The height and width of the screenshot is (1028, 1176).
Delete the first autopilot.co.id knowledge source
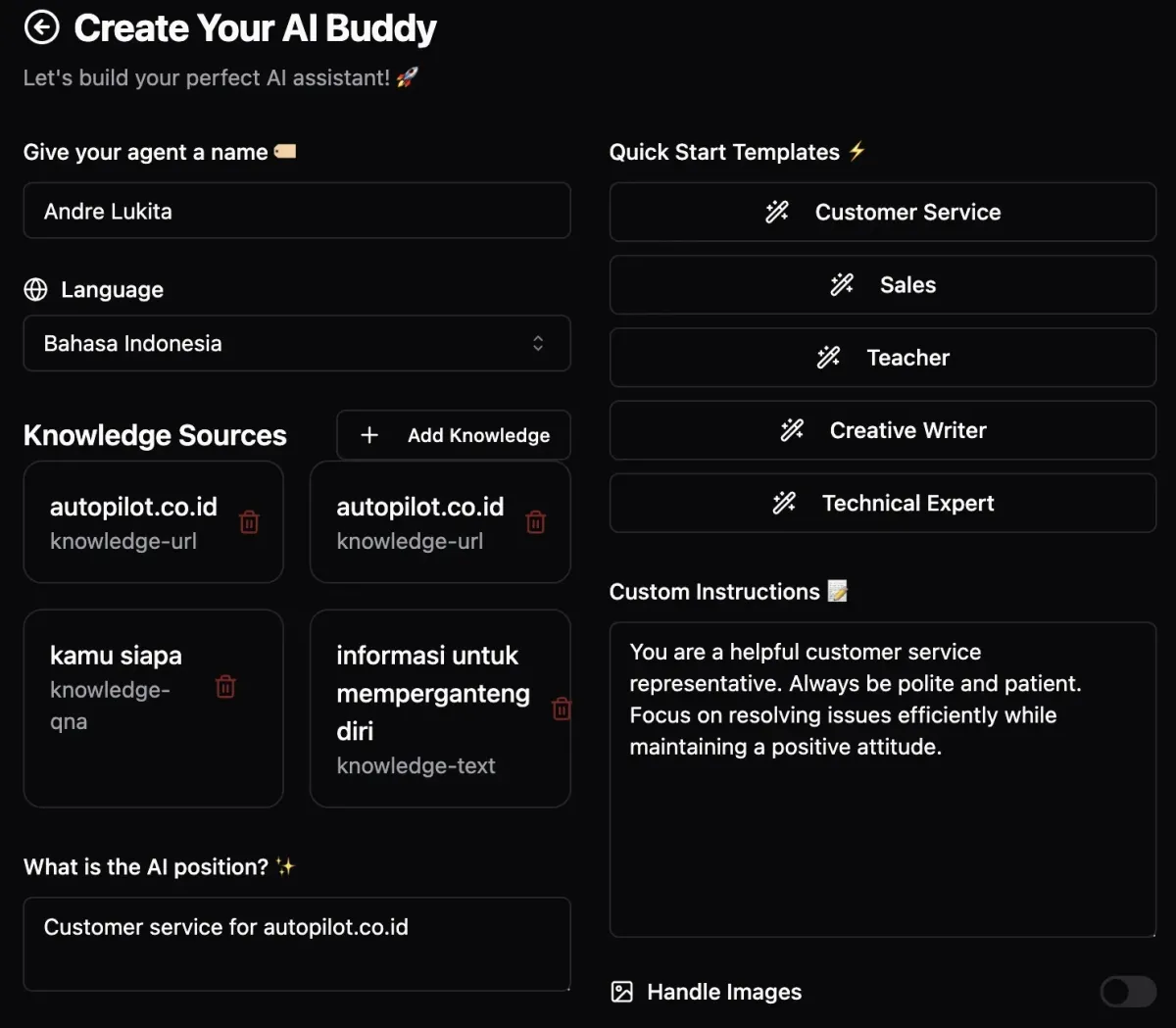coord(250,522)
